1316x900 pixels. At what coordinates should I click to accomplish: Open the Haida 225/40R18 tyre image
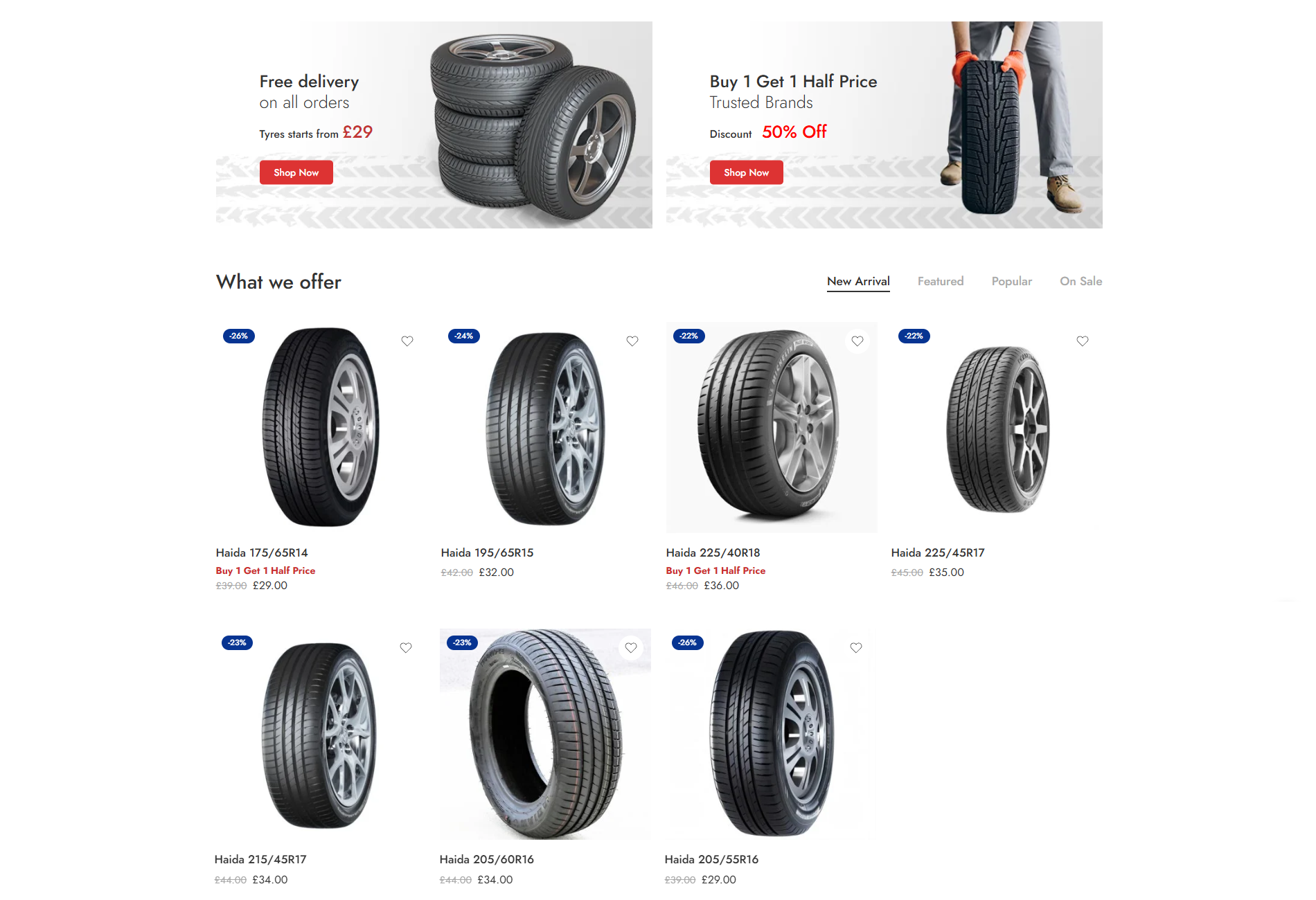(772, 427)
